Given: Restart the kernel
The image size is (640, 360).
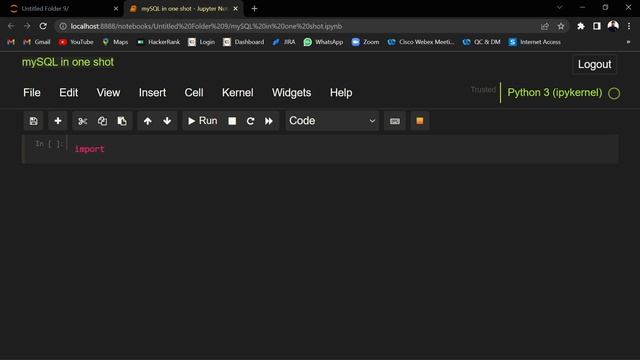Looking at the screenshot, I should point(250,121).
